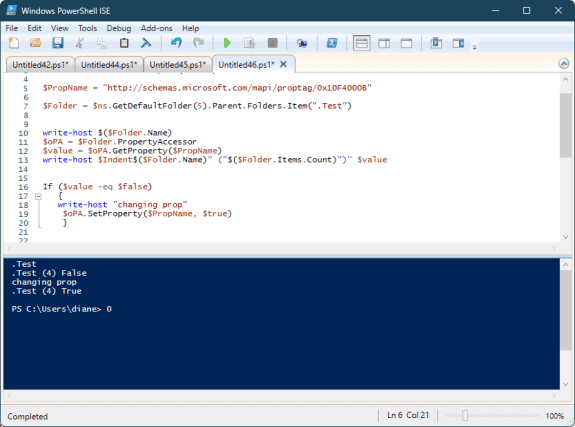The height and width of the screenshot is (427, 575).
Task: Click script editor vertical scrollbar thumb
Action: point(565,125)
